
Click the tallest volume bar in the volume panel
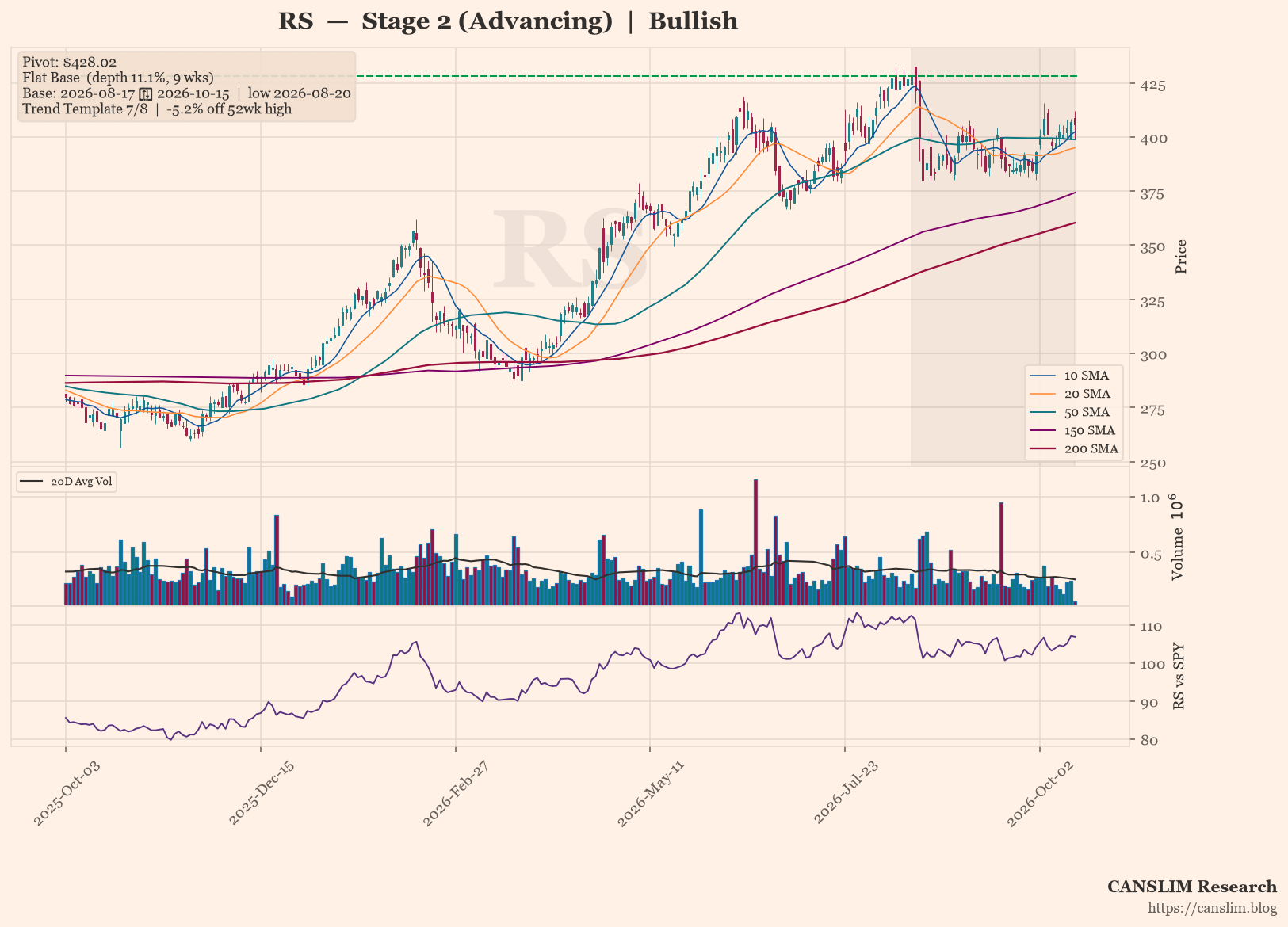pyautogui.click(x=755, y=543)
